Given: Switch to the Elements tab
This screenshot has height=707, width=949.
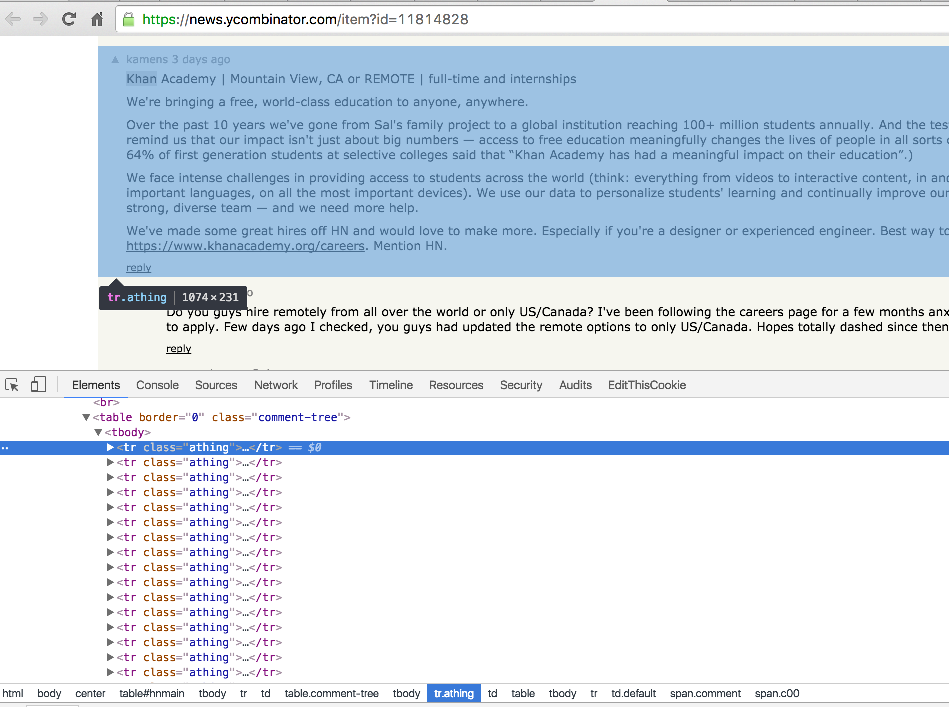Looking at the screenshot, I should tap(96, 385).
